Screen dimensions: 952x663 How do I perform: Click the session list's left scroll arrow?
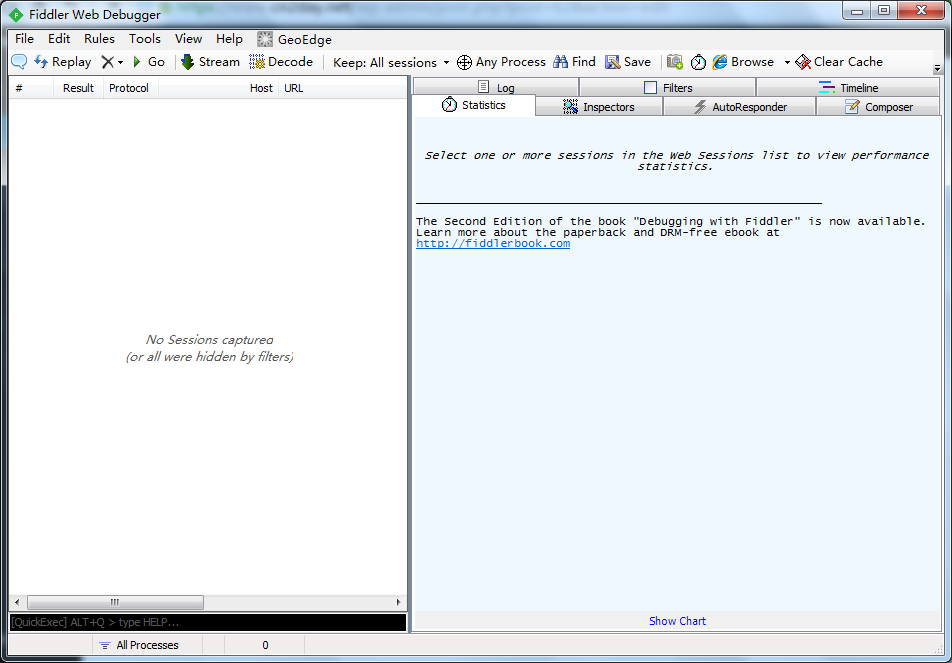[17, 602]
